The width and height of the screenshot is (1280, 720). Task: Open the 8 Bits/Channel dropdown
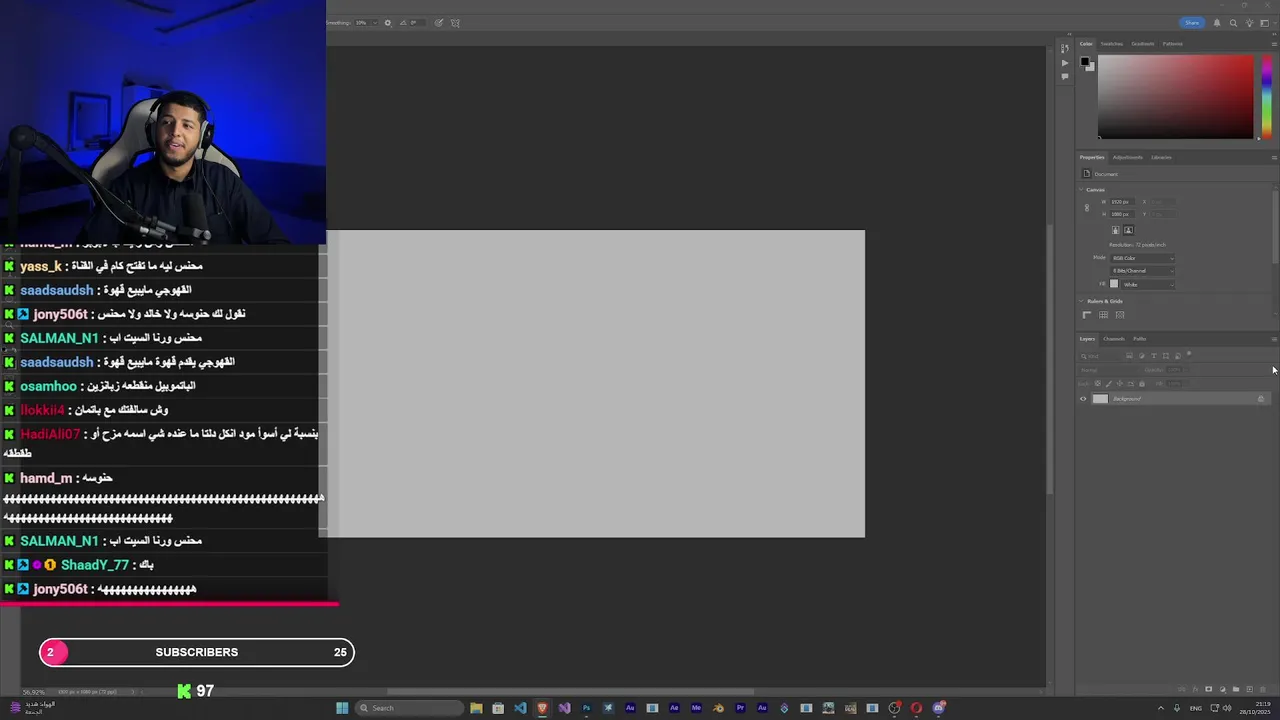(1142, 271)
